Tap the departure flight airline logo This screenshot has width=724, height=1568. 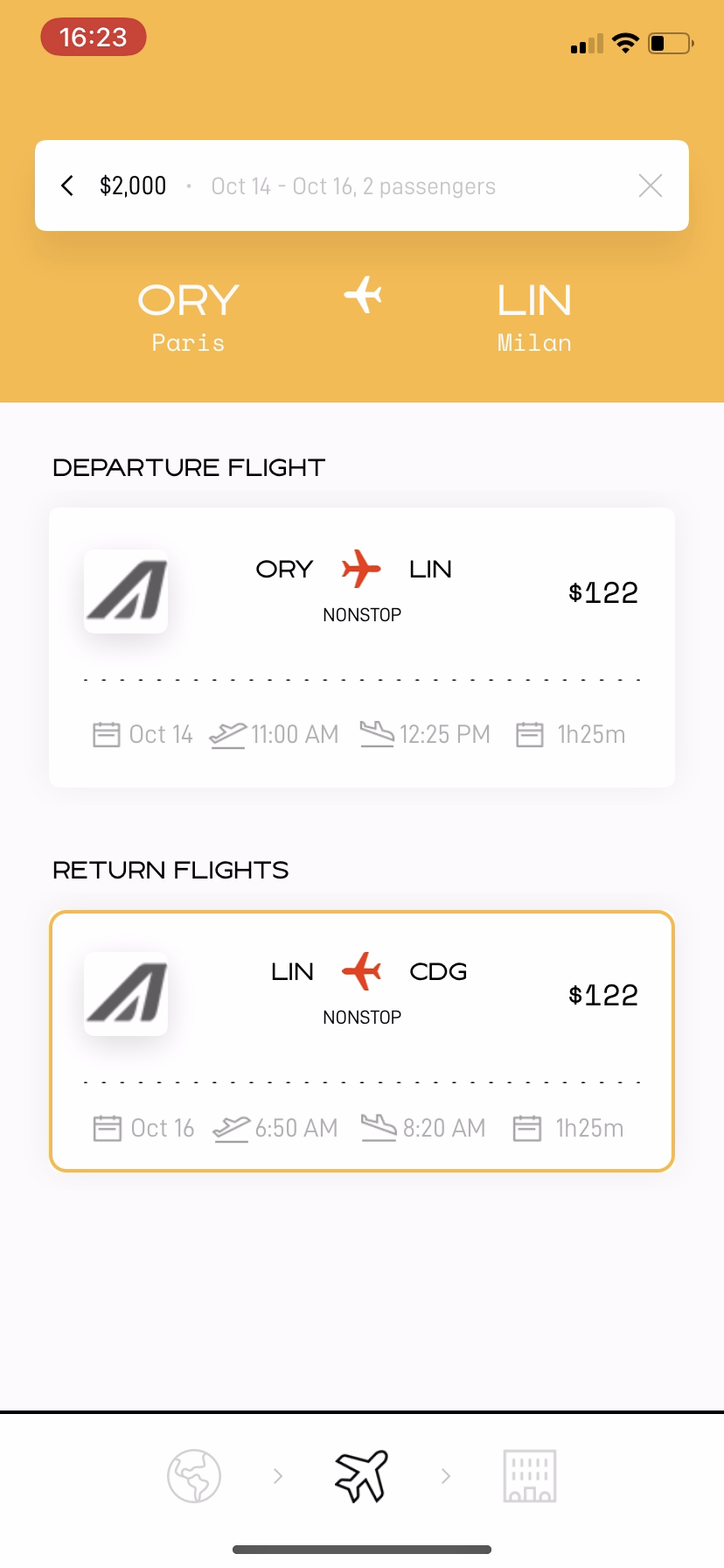click(126, 591)
